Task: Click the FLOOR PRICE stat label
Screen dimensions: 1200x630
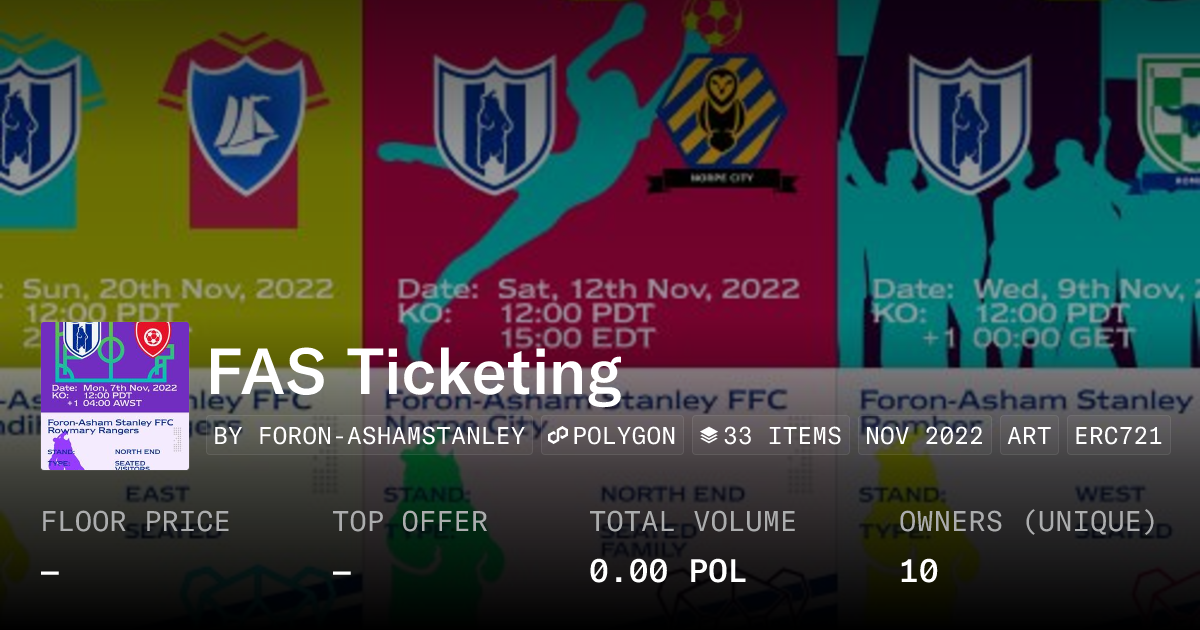Action: pyautogui.click(x=135, y=521)
